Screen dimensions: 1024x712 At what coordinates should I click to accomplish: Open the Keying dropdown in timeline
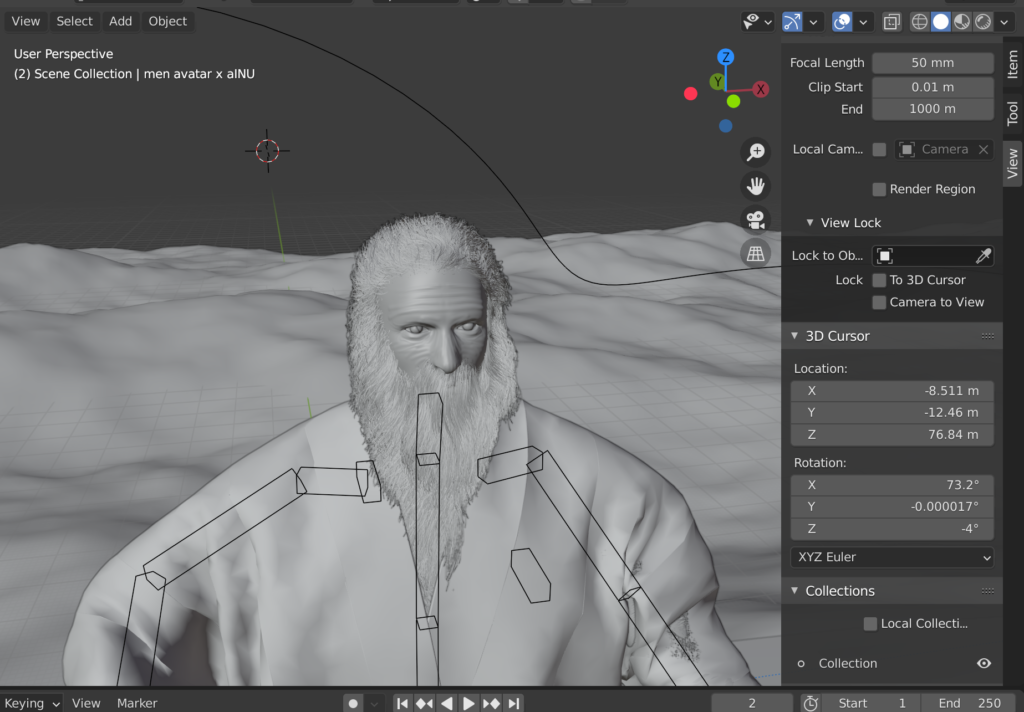pos(32,703)
